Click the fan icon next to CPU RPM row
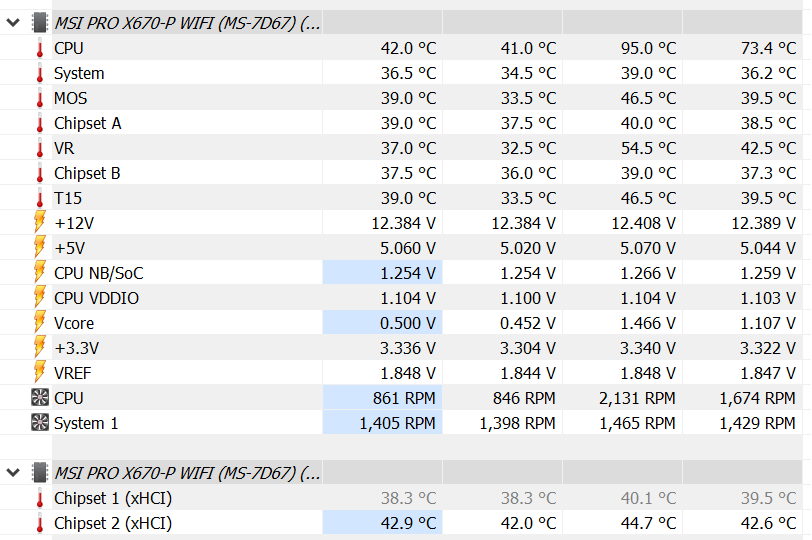812x540 pixels. pyautogui.click(x=40, y=398)
